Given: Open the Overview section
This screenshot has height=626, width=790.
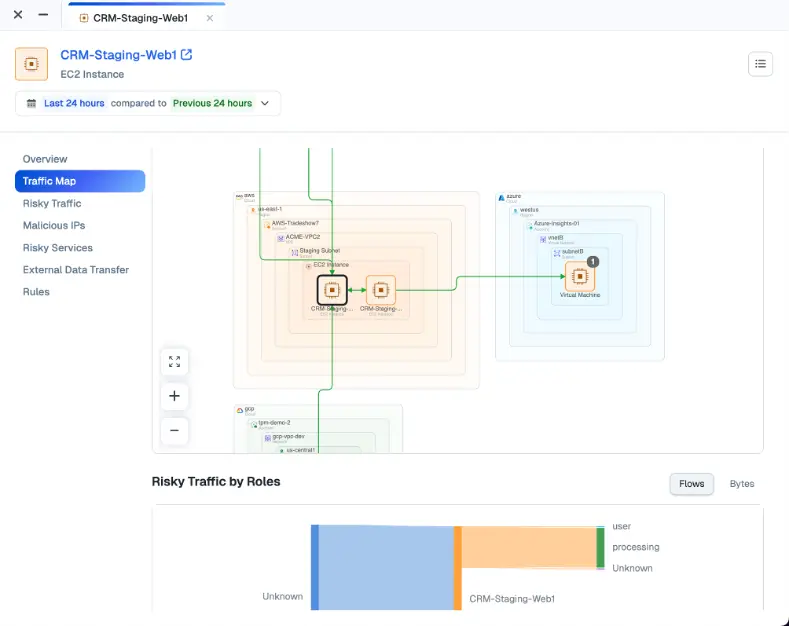Looking at the screenshot, I should [45, 159].
